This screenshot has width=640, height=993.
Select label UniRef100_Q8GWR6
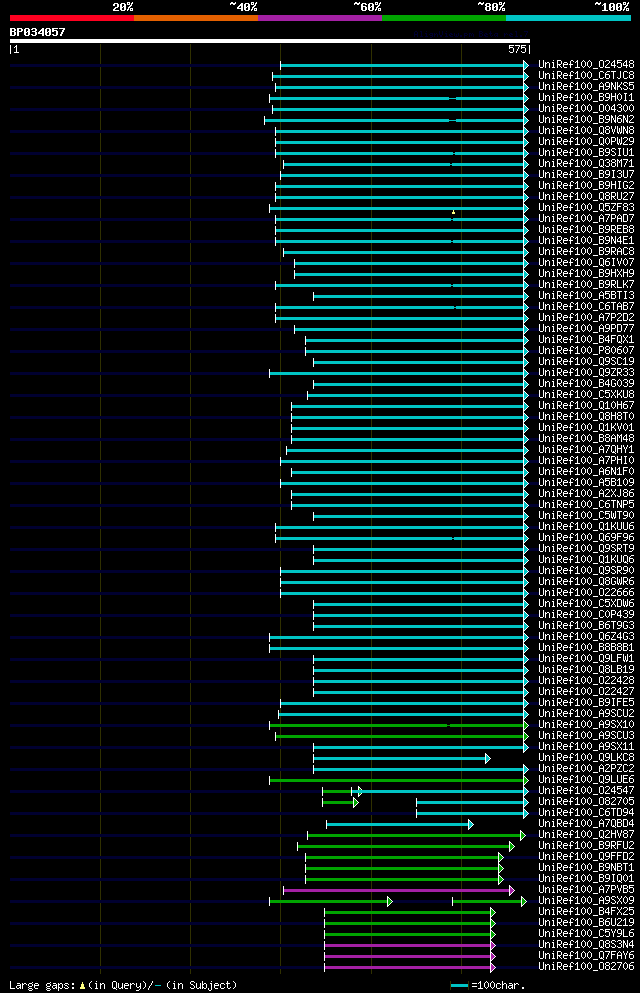coord(586,581)
